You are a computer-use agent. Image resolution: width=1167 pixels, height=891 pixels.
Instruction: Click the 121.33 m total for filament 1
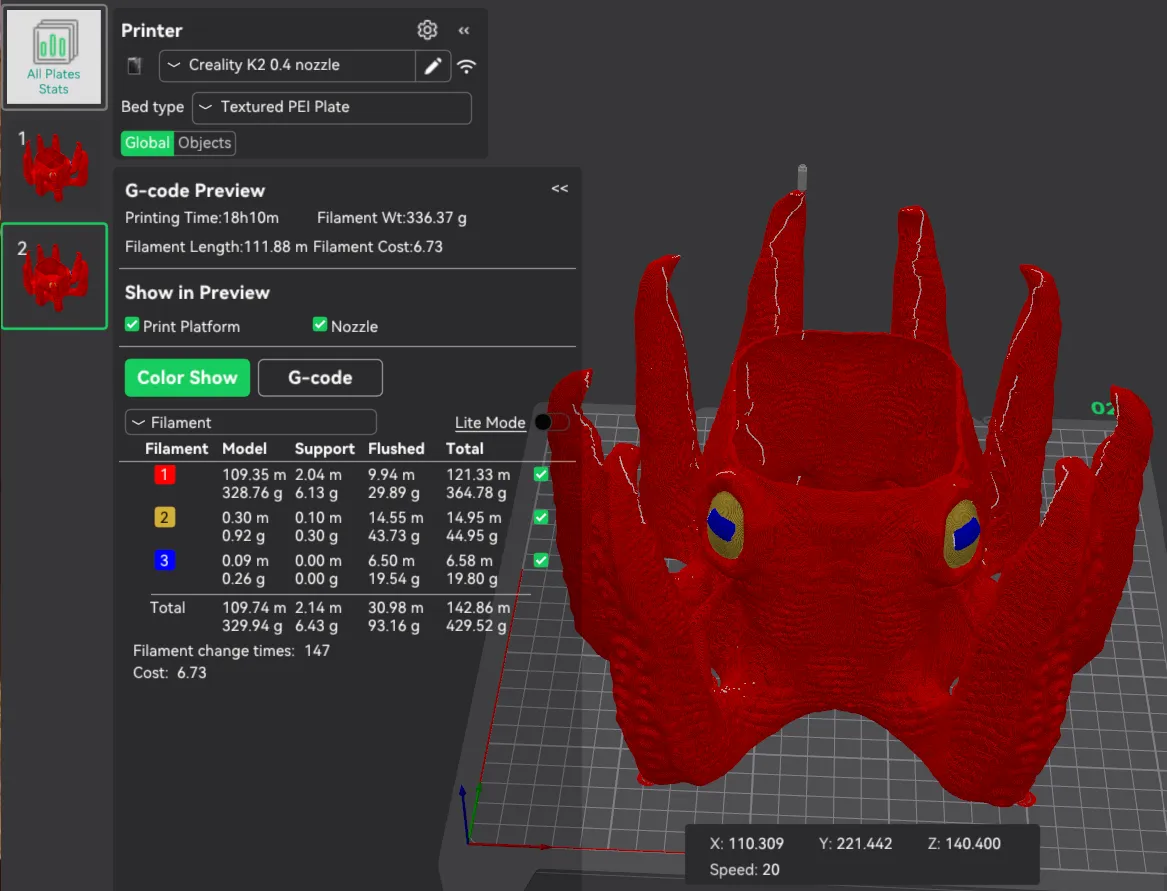(478, 475)
